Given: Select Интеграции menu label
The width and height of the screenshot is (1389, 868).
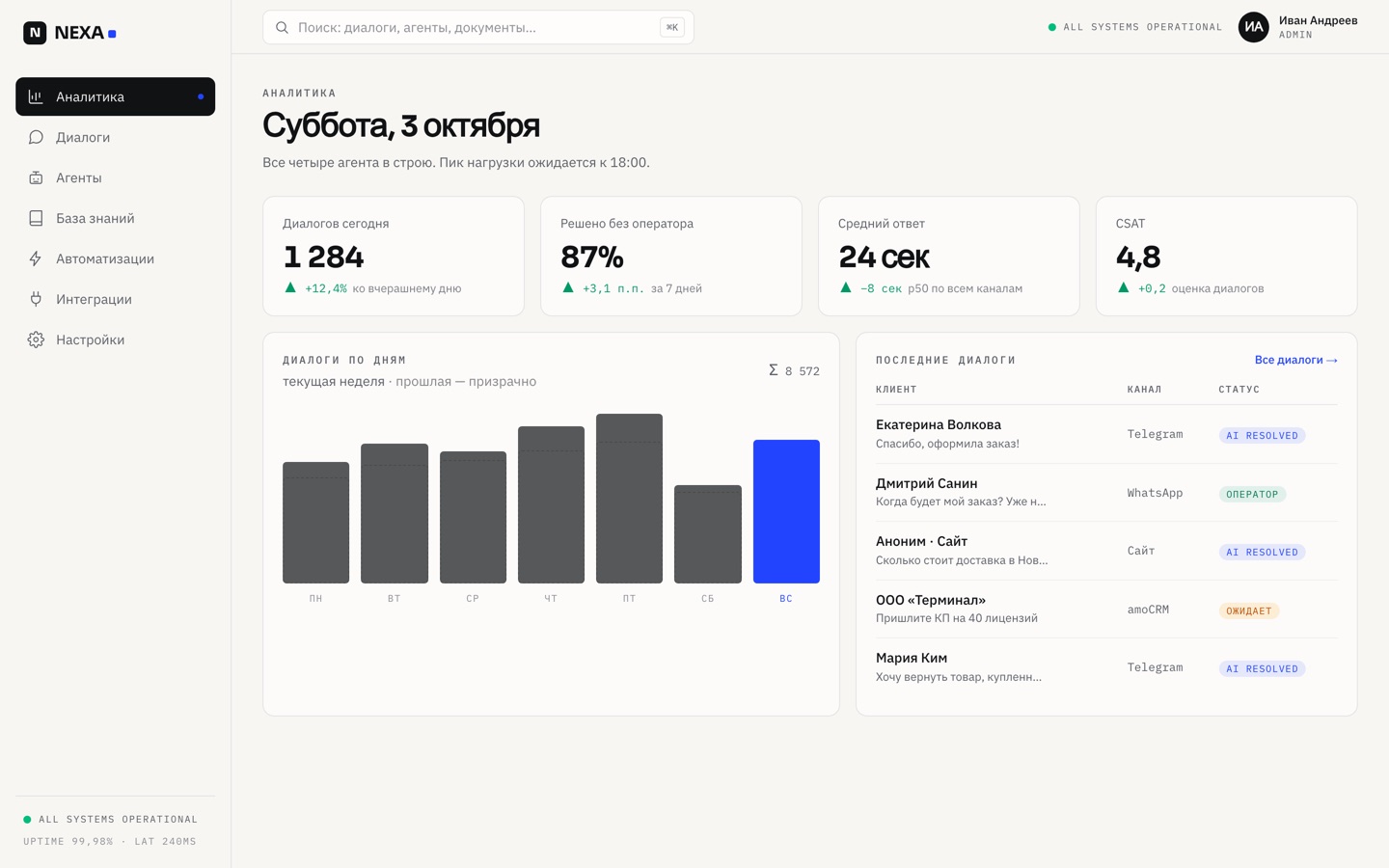Looking at the screenshot, I should (x=94, y=299).
